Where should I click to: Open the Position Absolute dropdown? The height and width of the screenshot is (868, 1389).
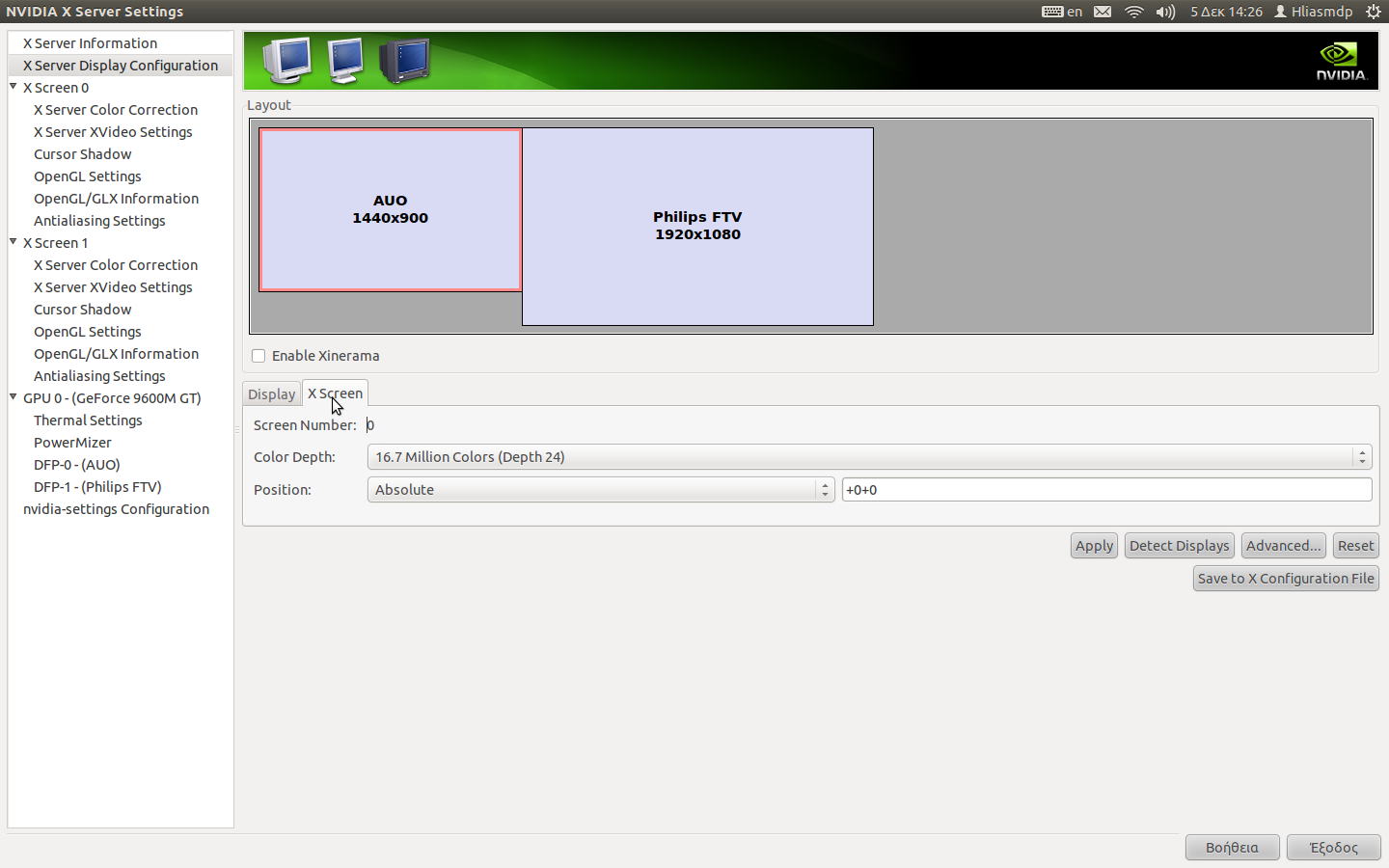[600, 490]
